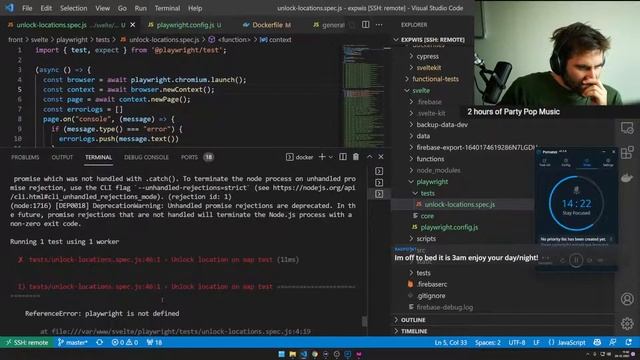
Task: Select .firebaserc file in explorer
Action: (432, 284)
